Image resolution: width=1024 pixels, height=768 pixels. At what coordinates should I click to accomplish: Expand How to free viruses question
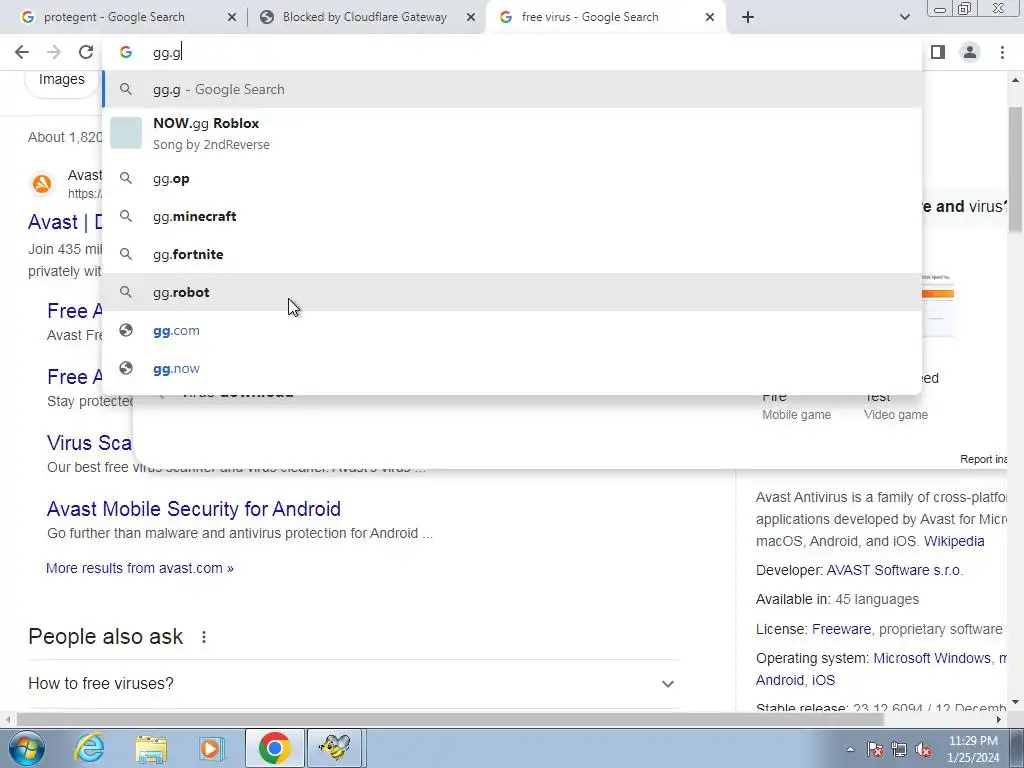pyautogui.click(x=351, y=684)
